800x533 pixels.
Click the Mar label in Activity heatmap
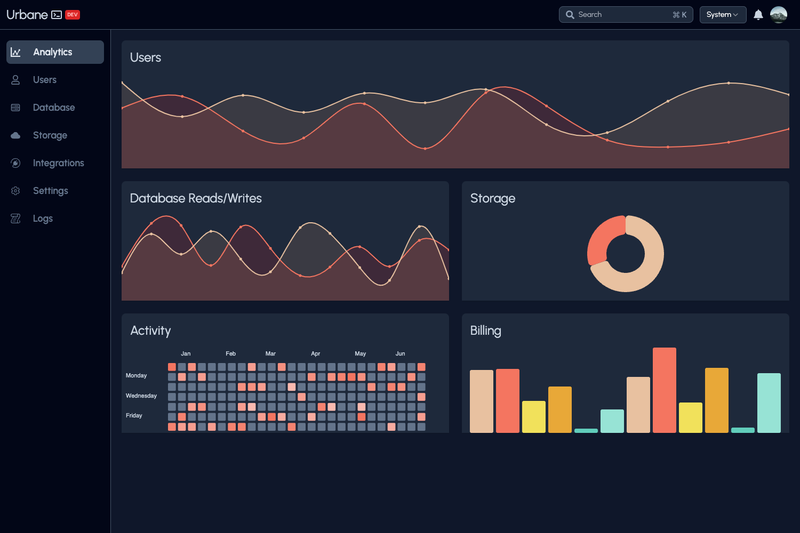[270, 353]
